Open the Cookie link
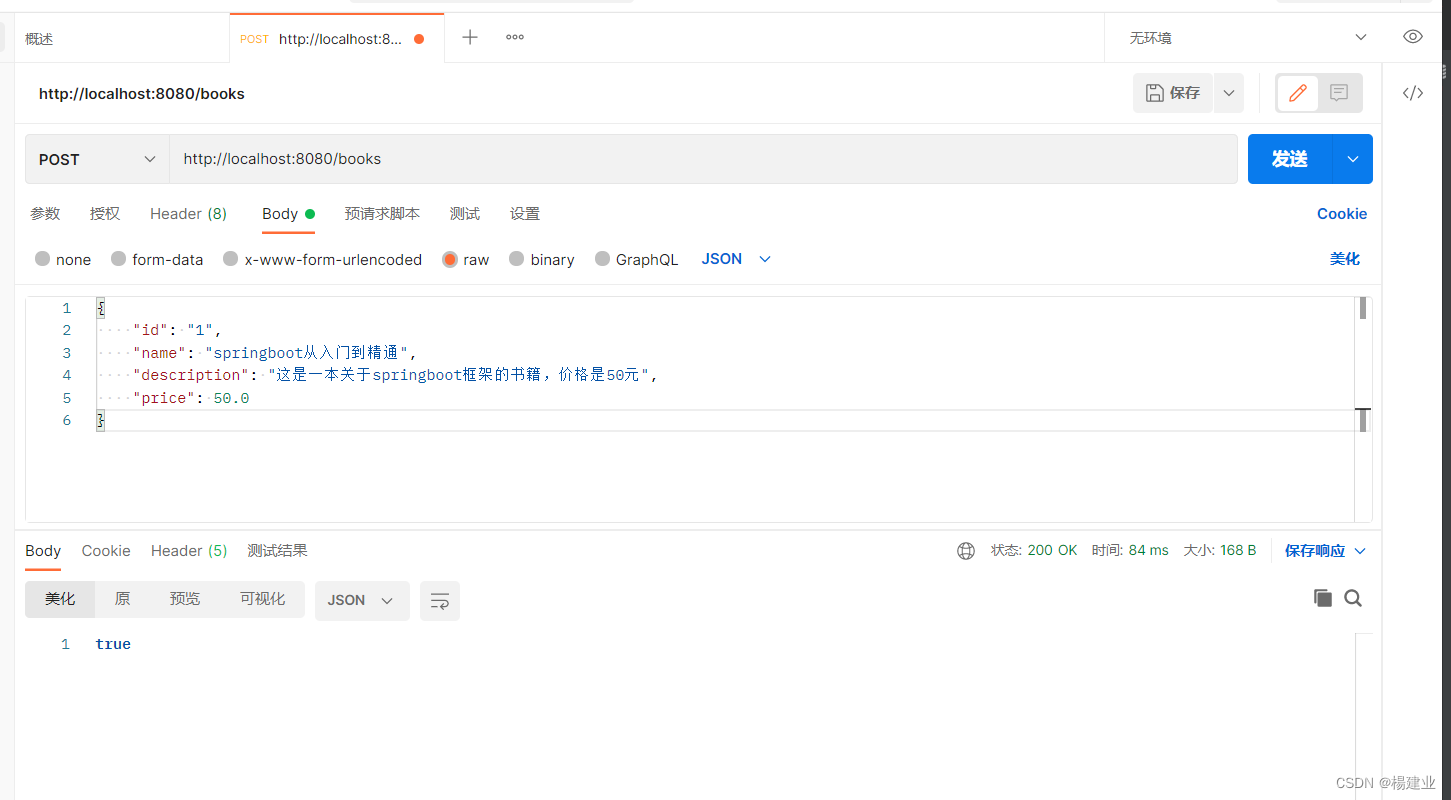Image resolution: width=1451 pixels, height=800 pixels. point(1342,213)
